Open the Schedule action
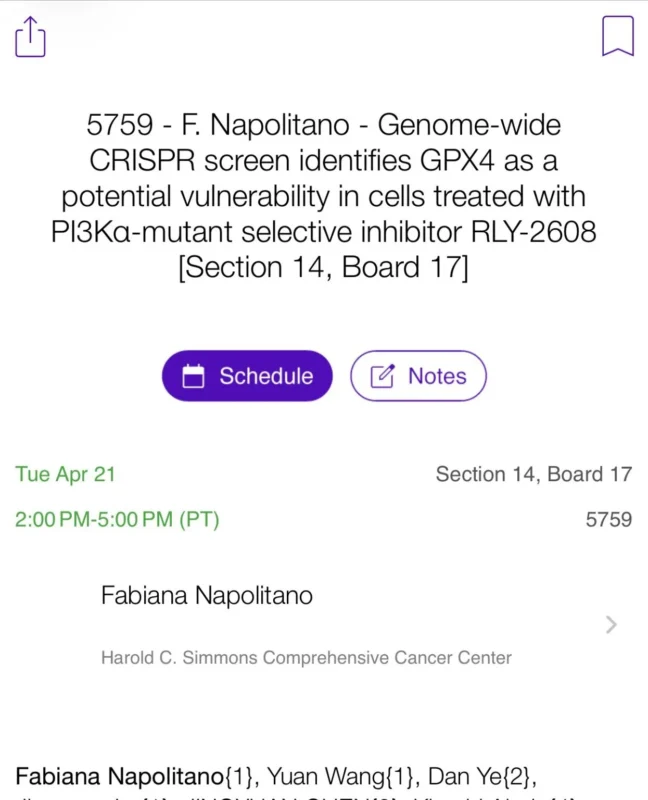The image size is (648, 800). point(246,376)
